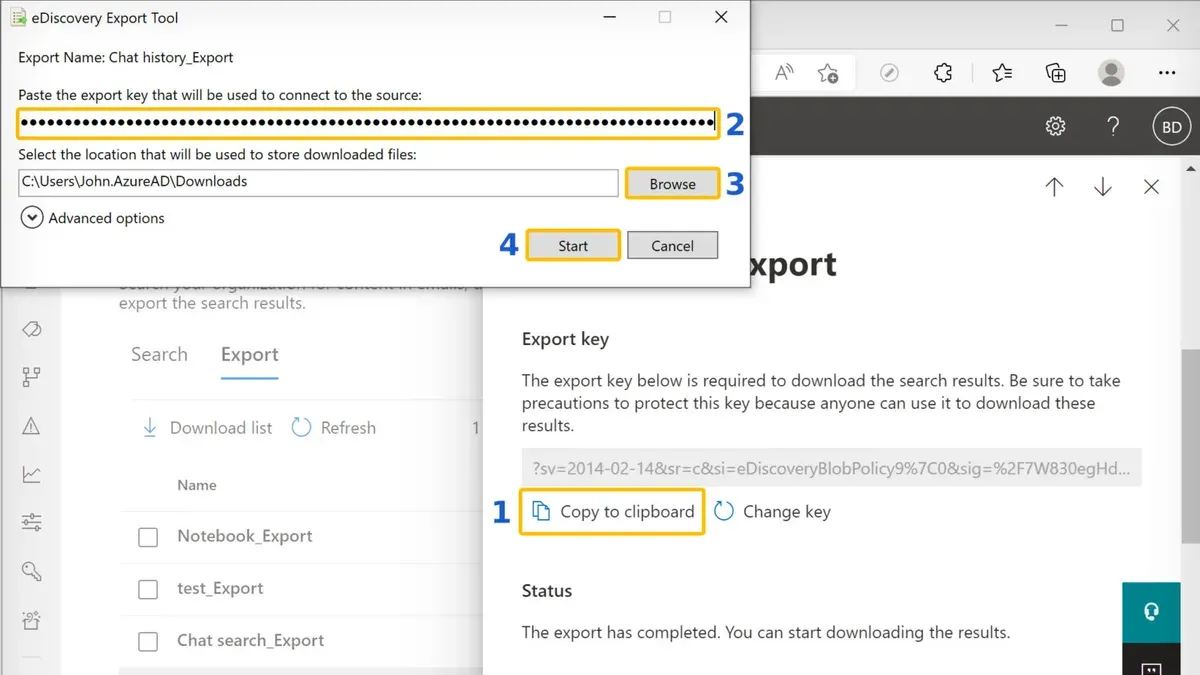The width and height of the screenshot is (1200, 675).
Task: Open content search icon in left sidebar
Action: [x=31, y=571]
